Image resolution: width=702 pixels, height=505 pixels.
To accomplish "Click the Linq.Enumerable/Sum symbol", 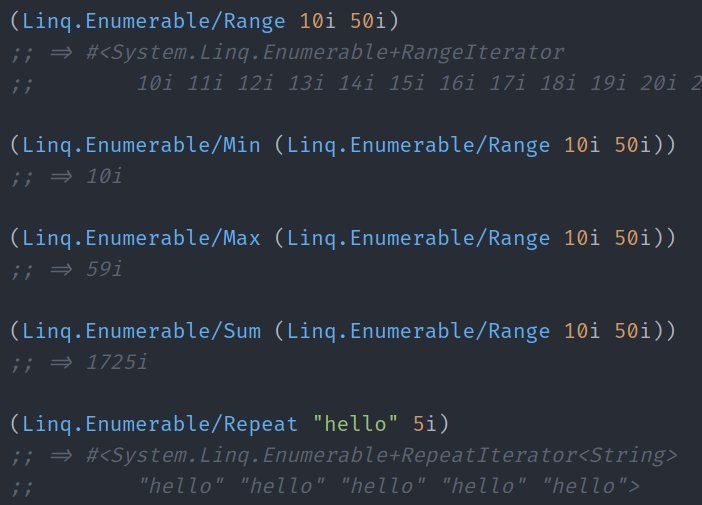I will [141, 331].
